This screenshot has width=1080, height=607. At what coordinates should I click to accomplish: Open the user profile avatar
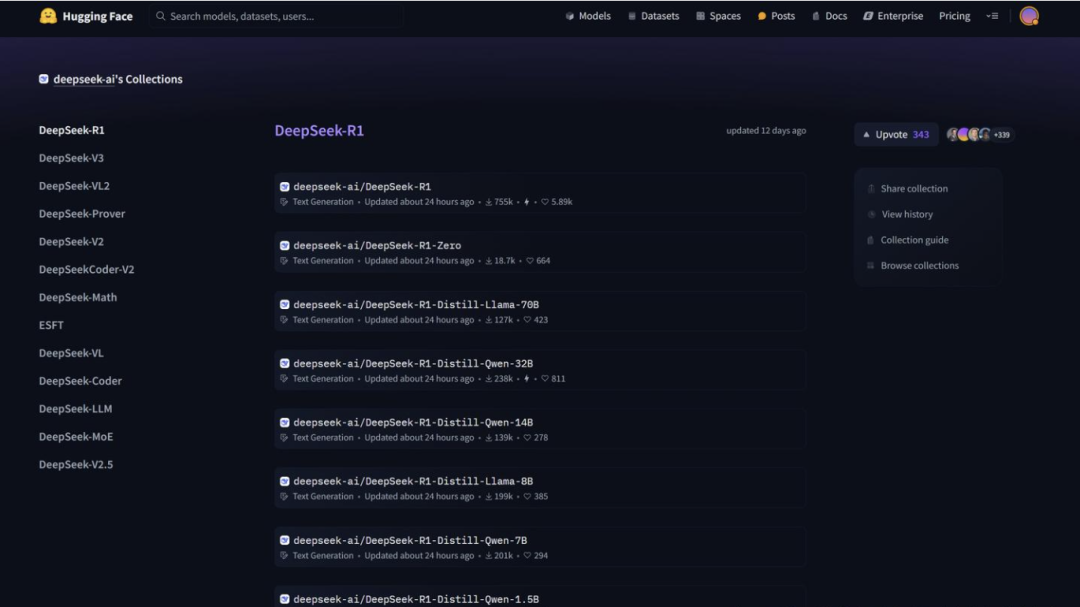1029,16
